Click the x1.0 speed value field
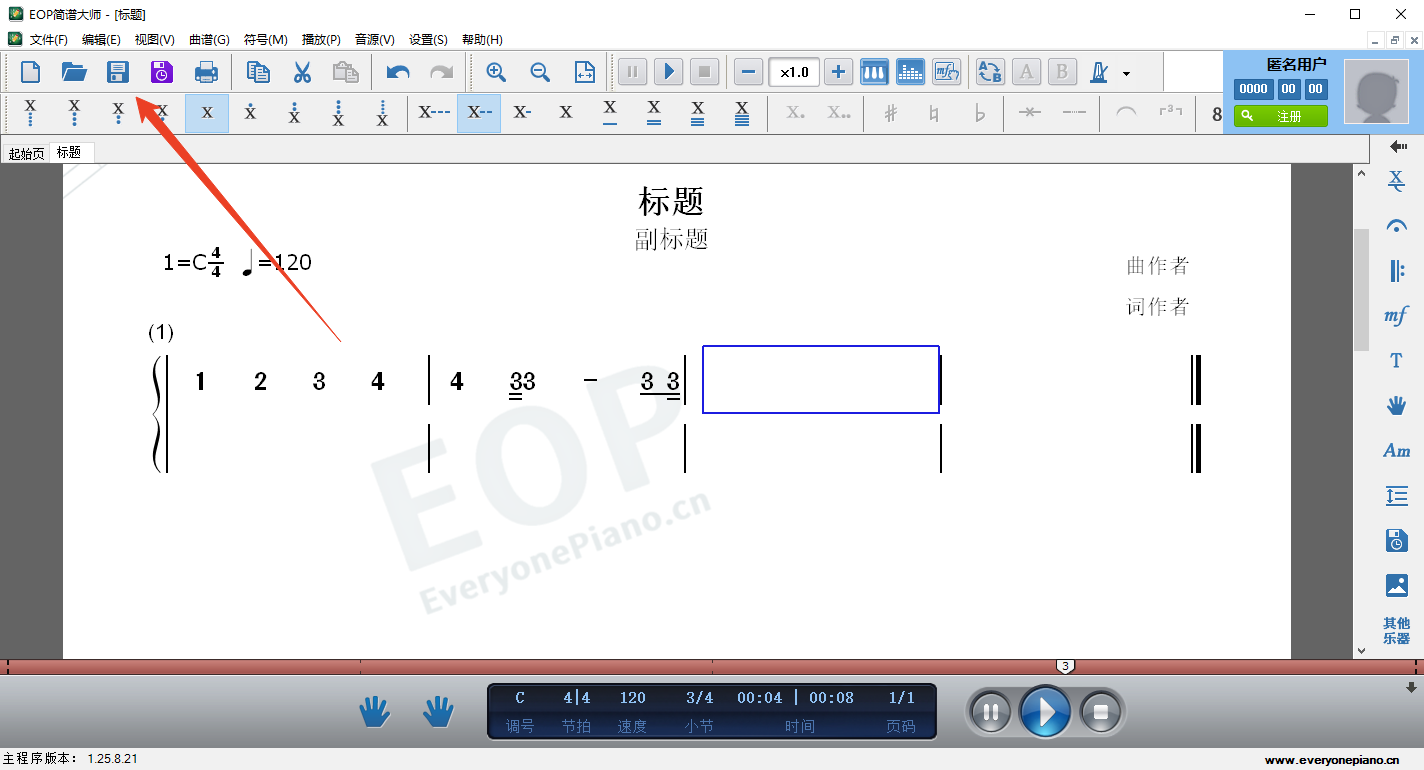Screen dimensions: 1424x770 pyautogui.click(x=794, y=72)
